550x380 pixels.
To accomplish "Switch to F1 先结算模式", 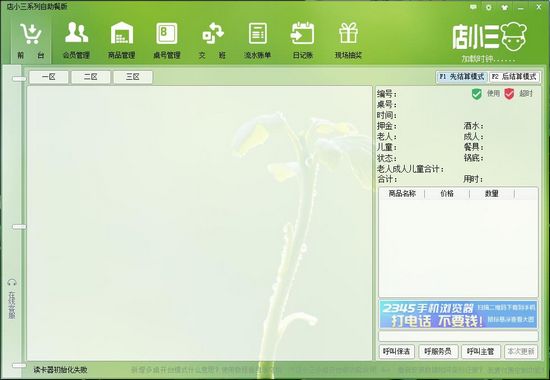I will 462,77.
